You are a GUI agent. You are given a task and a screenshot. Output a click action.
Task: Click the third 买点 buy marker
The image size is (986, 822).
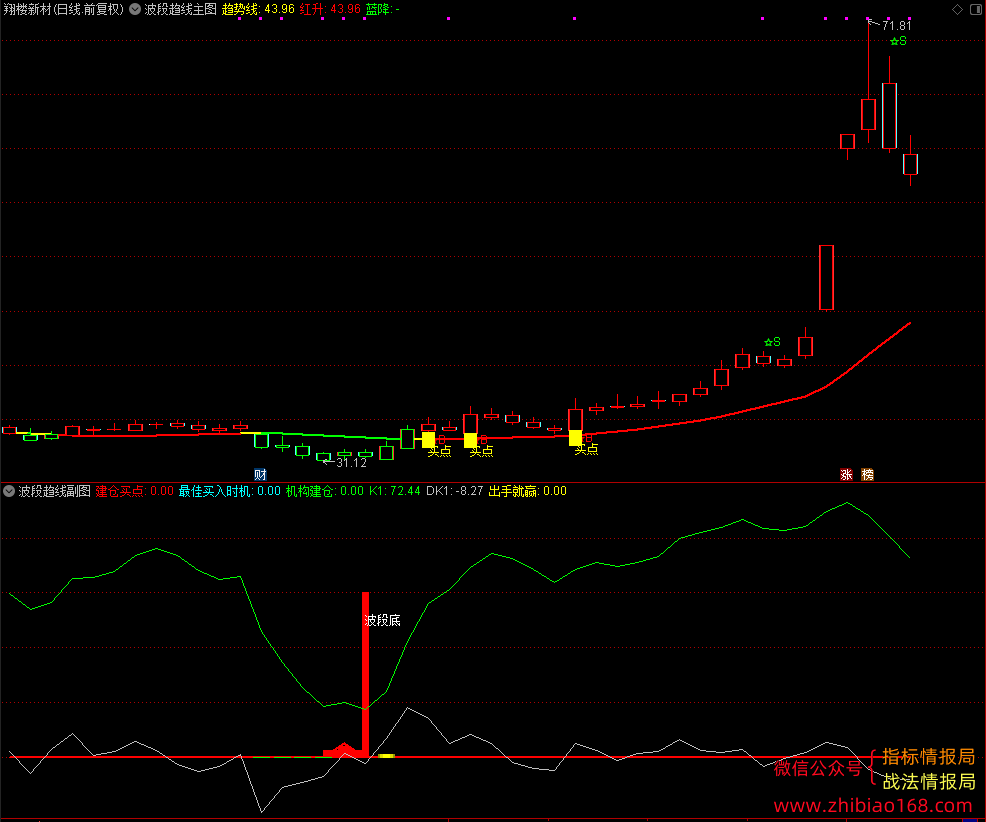point(586,449)
